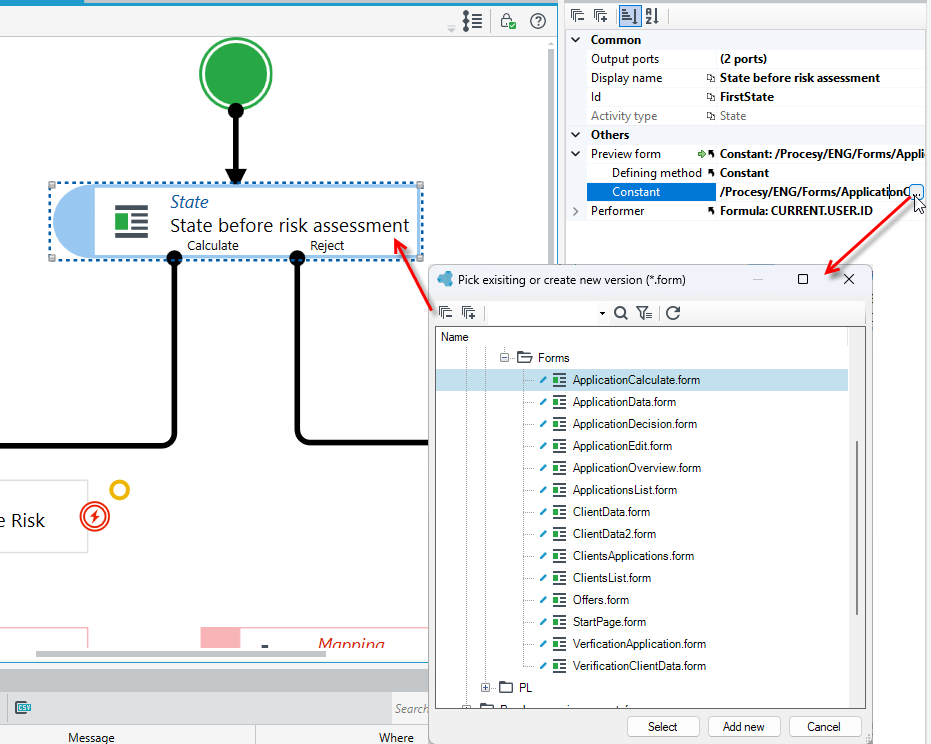931x744 pixels.
Task: Expand the Performer property row
Action: 575,211
